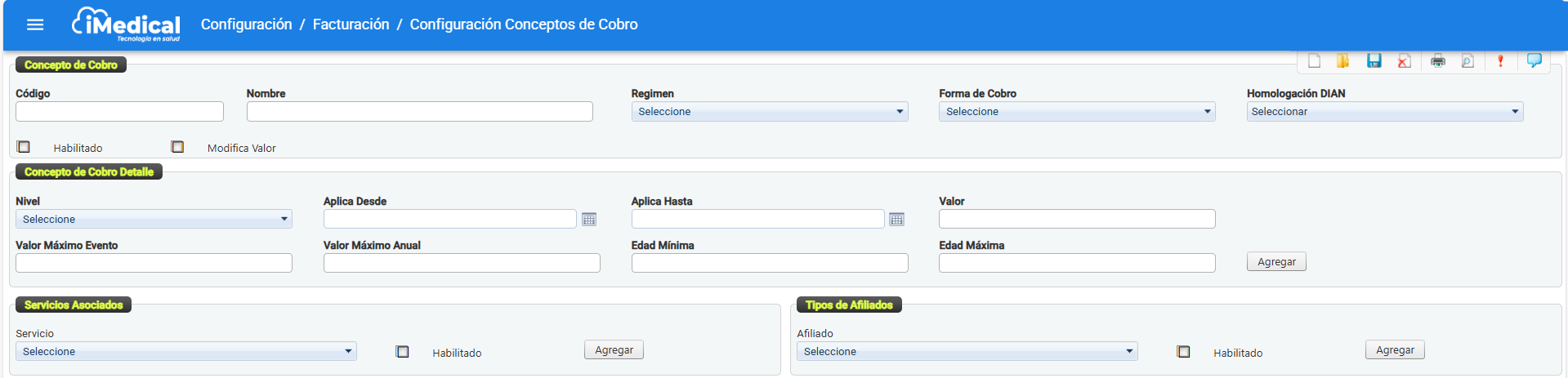Save using the blue floppy disk icon
Viewport: 1568px width, 378px height.
(1374, 61)
